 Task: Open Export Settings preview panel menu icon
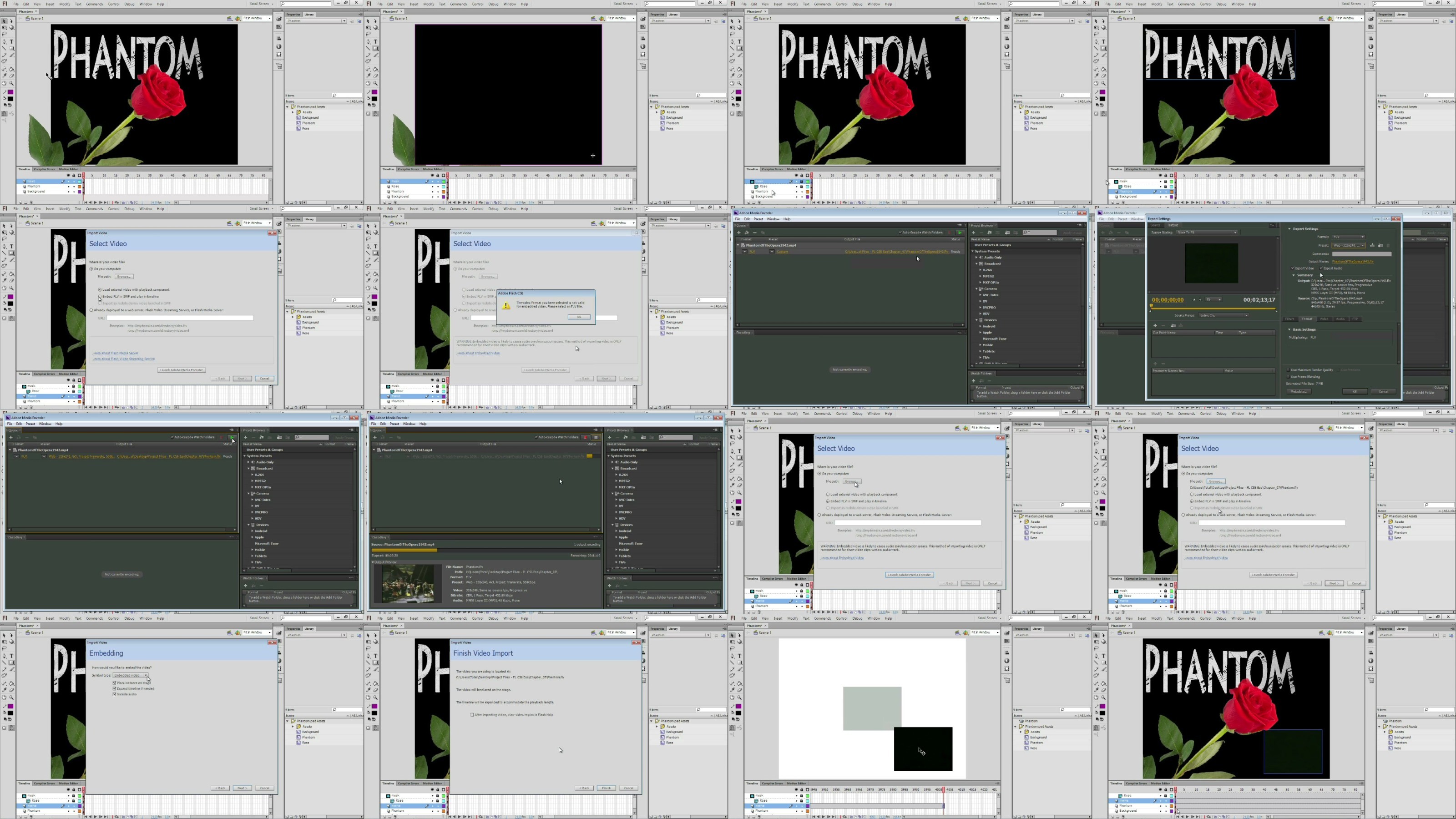(1273, 225)
